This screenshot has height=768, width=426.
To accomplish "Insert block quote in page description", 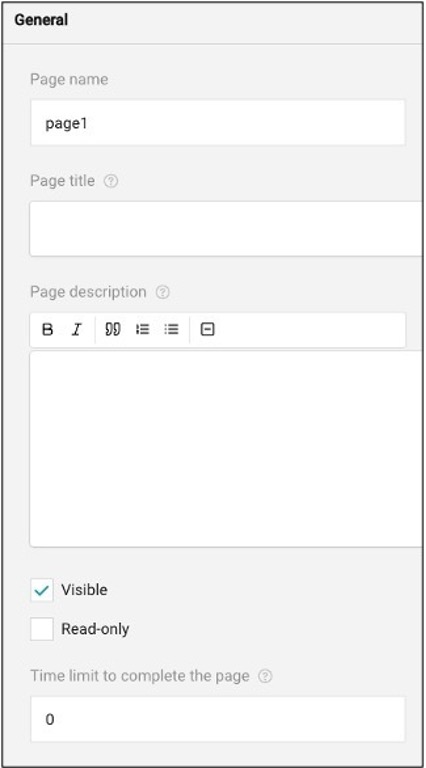I will pyautogui.click(x=113, y=329).
